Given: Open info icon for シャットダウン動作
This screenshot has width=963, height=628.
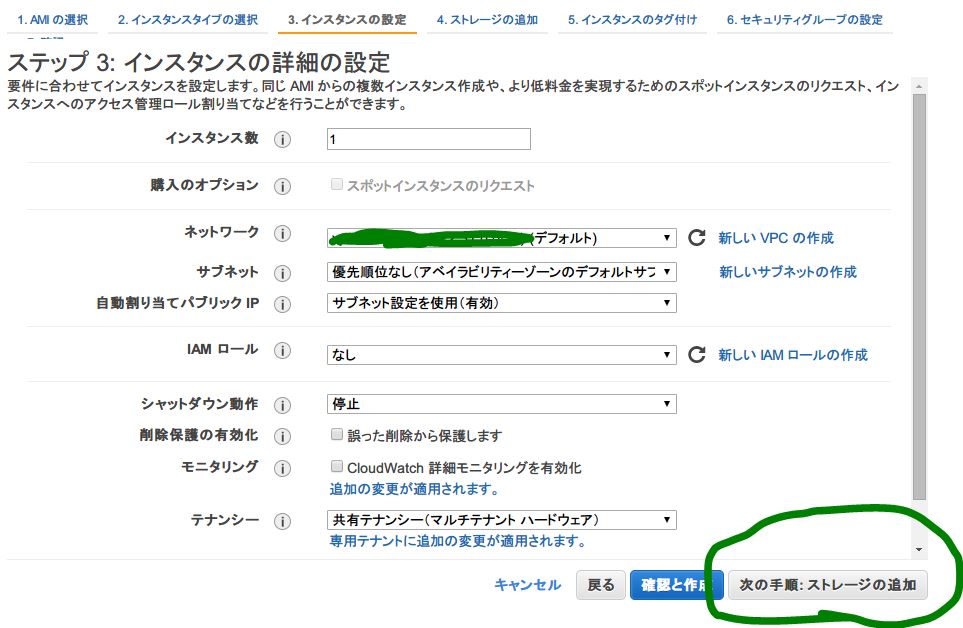Looking at the screenshot, I should pyautogui.click(x=282, y=405).
